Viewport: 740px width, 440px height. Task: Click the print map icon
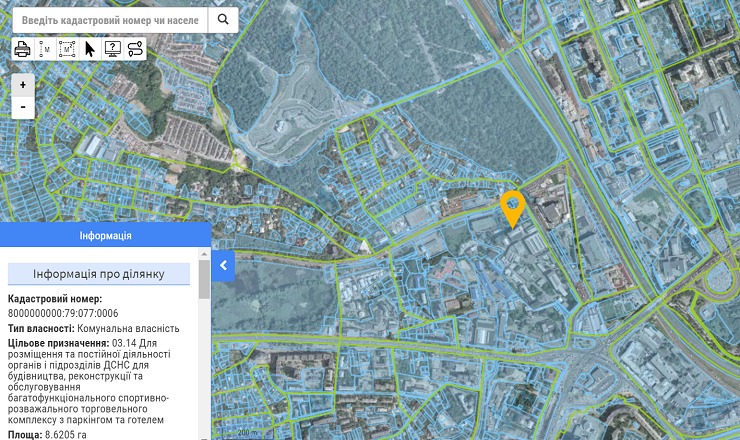click(x=22, y=48)
